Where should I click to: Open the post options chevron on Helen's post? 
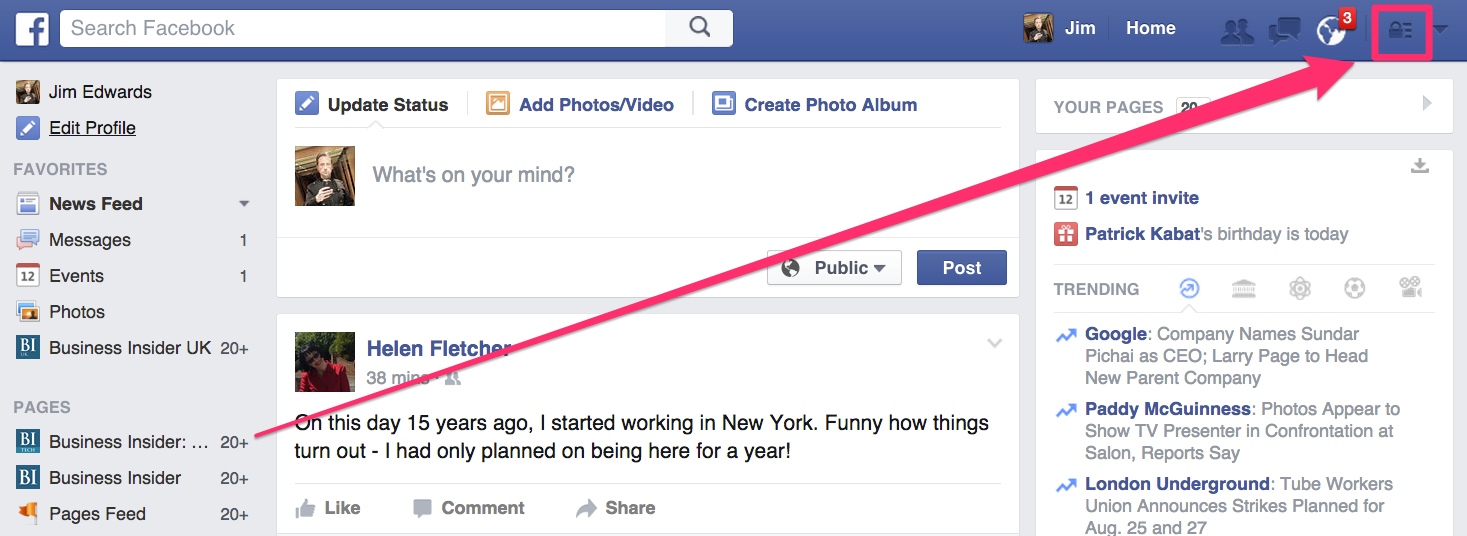994,343
